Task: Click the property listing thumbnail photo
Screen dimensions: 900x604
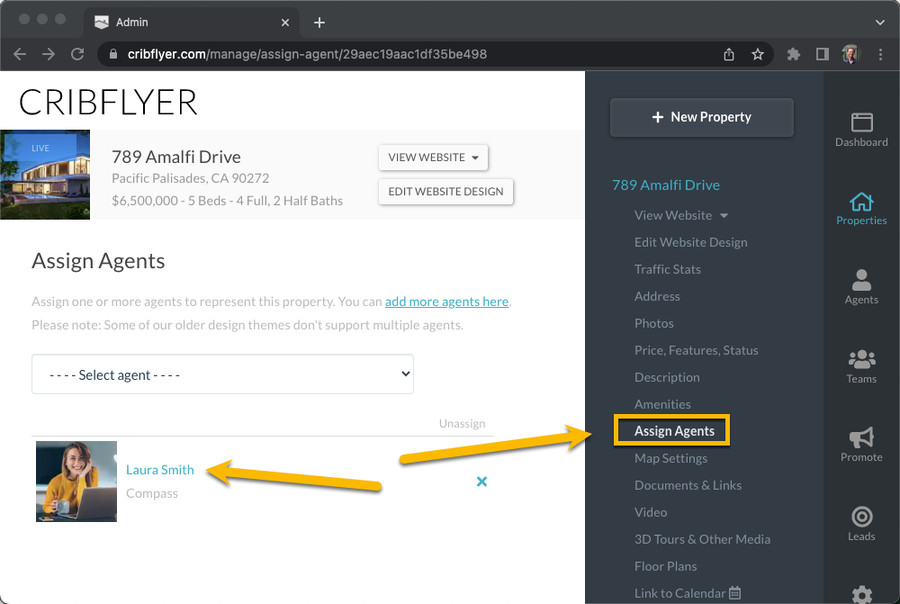Action: coord(45,175)
